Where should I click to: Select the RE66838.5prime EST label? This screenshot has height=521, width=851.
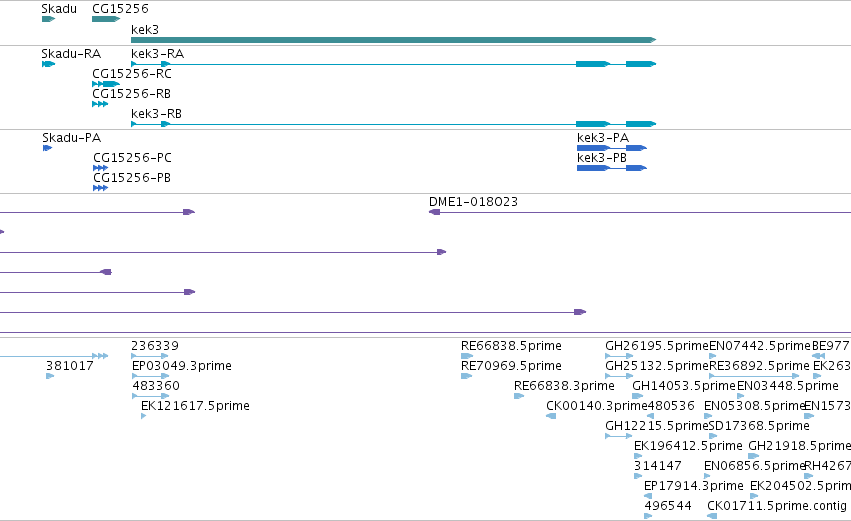click(511, 346)
